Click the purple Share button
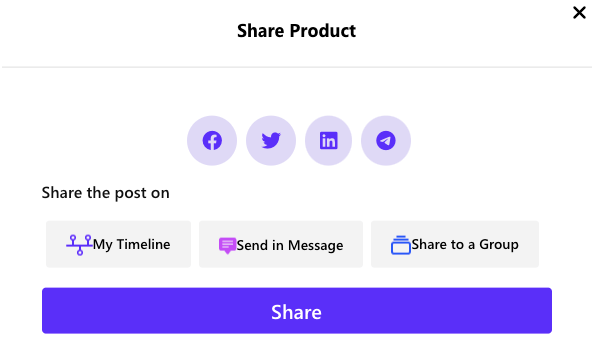 297,310
